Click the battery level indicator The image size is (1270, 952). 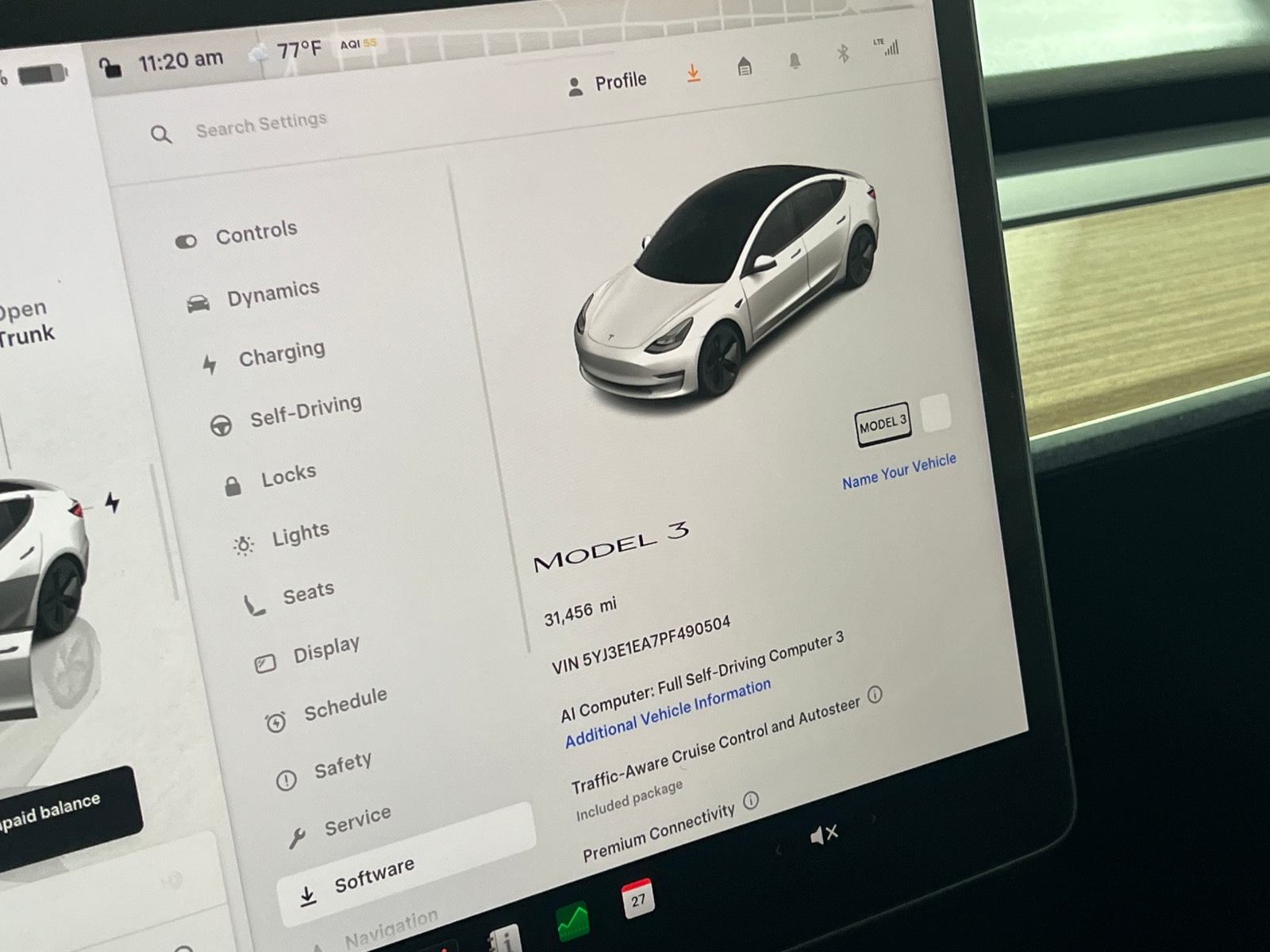[x=43, y=75]
